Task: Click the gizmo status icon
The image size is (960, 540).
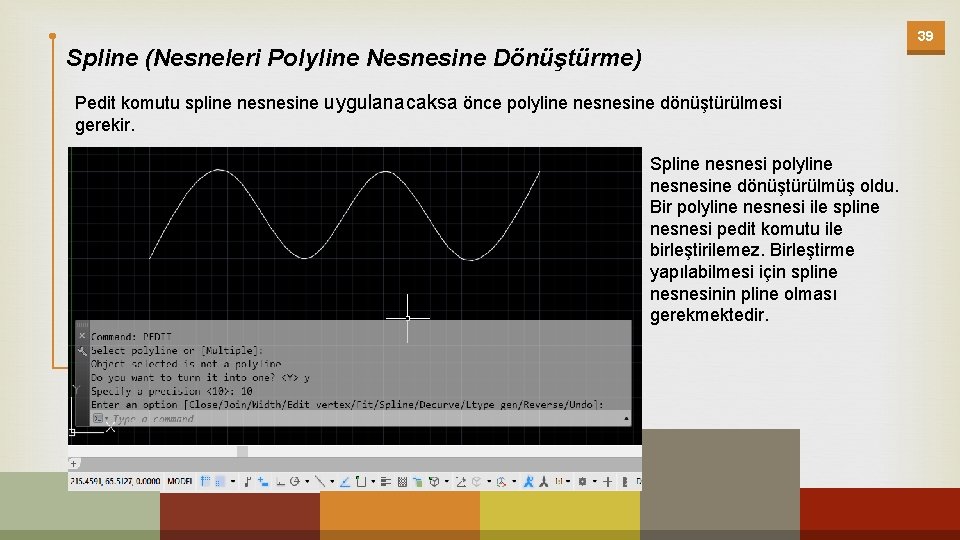Action: point(501,482)
